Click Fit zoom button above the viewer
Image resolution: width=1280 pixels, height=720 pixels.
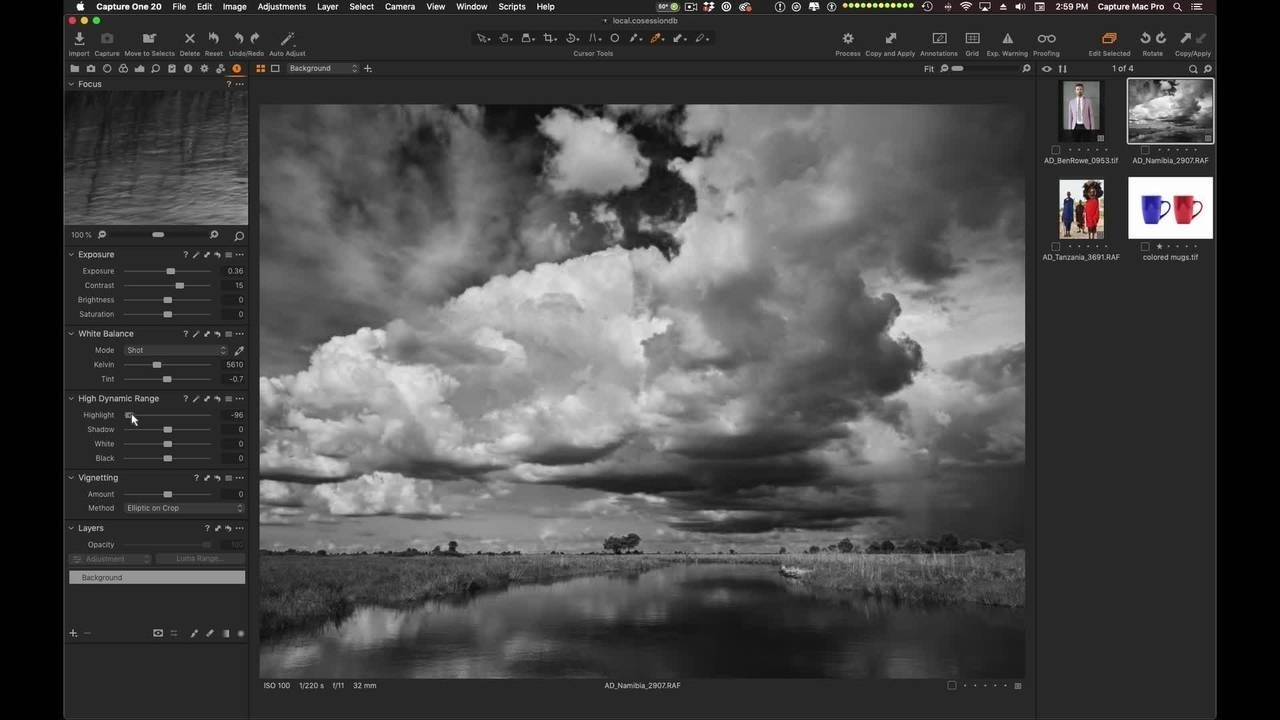pyautogui.click(x=929, y=69)
